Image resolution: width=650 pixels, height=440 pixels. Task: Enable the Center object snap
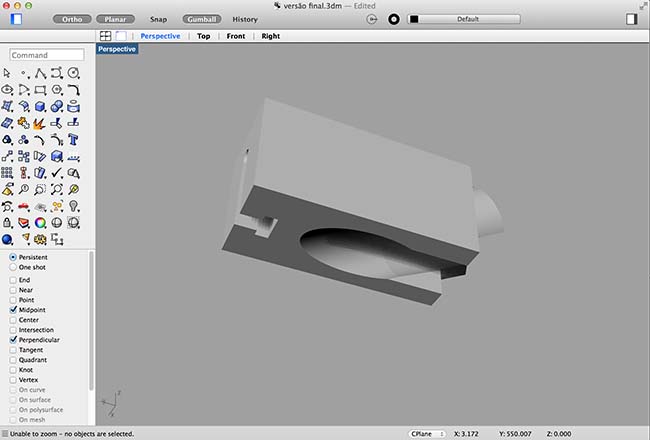[13, 320]
